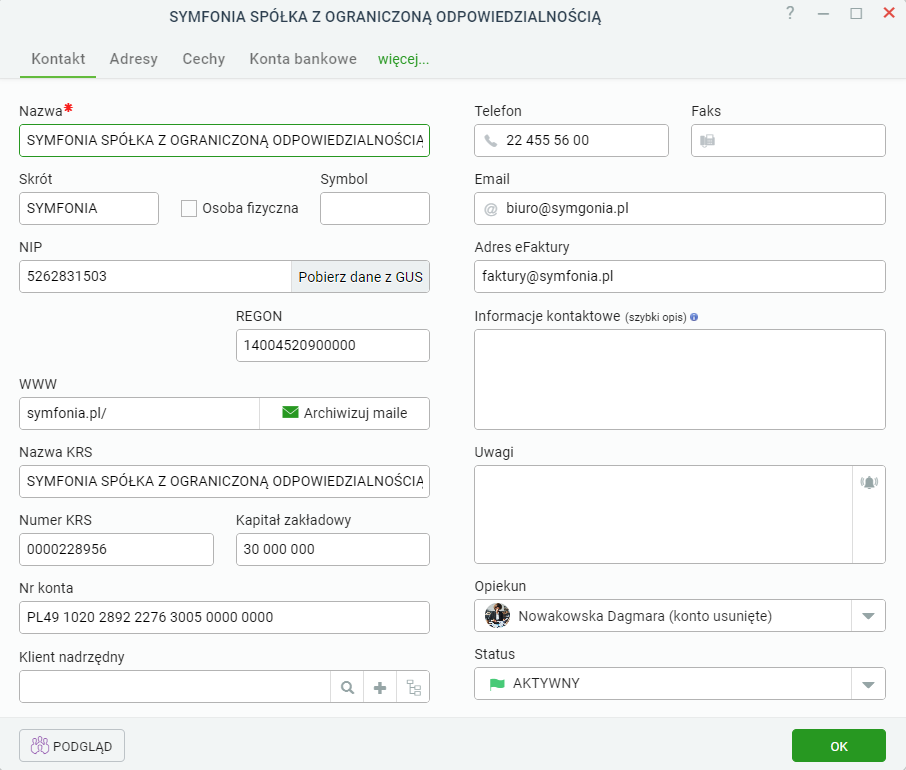
Task: Open the client hierarchy tree icon
Action: (414, 687)
